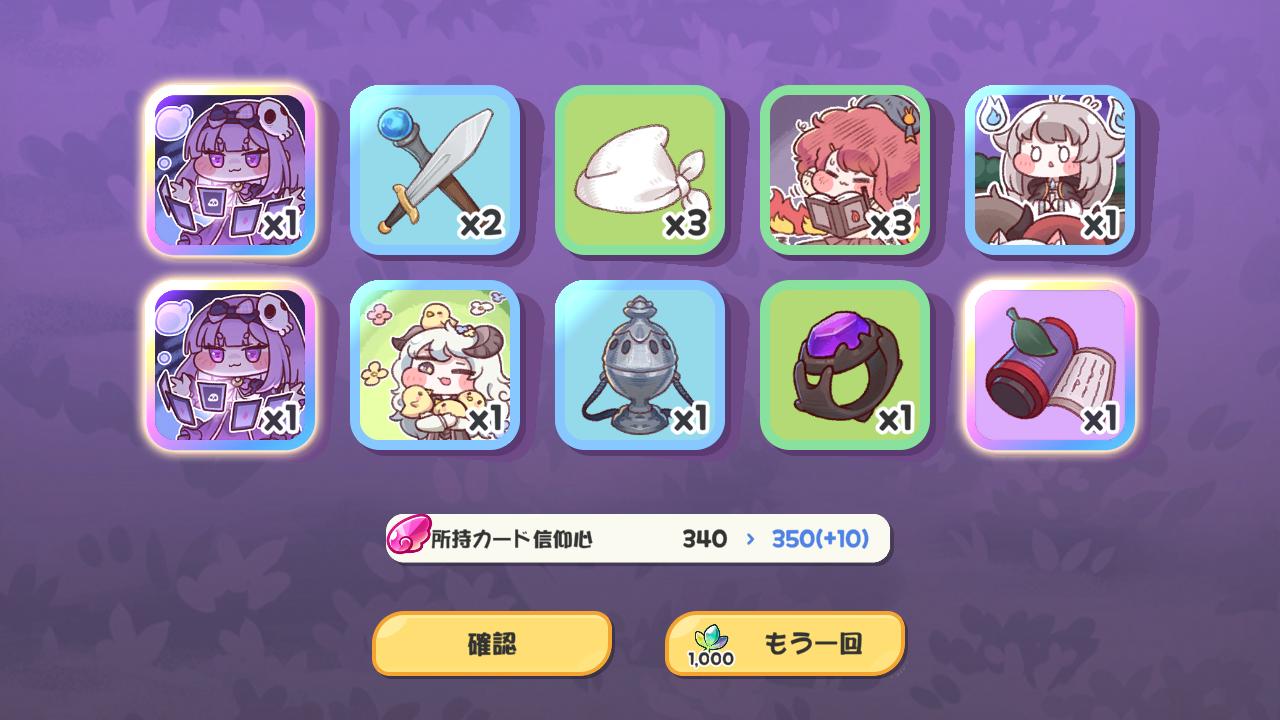
Task: Click the arrow between 340 and 350
Action: click(750, 539)
